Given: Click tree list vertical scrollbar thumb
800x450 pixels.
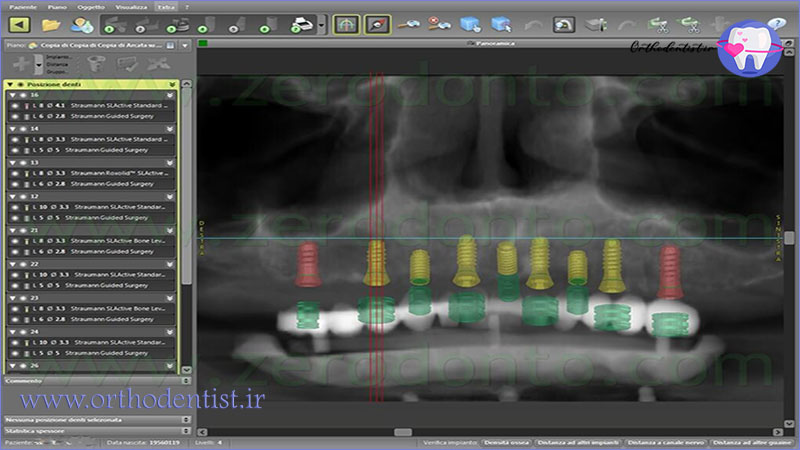Looking at the screenshot, I should tap(186, 186).
